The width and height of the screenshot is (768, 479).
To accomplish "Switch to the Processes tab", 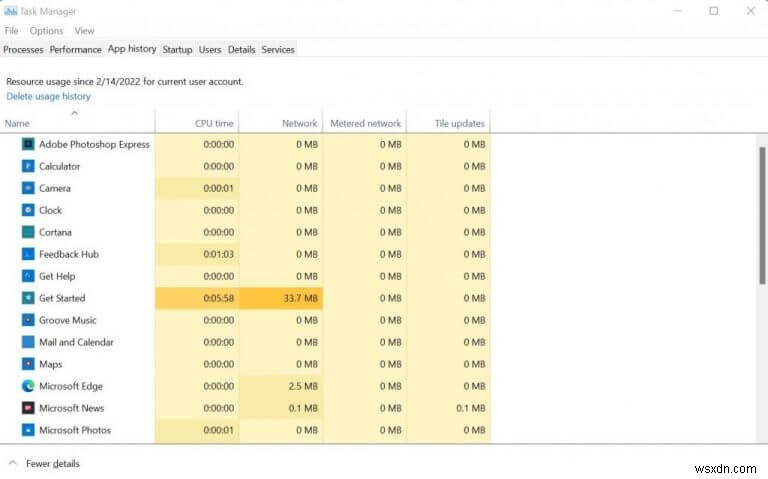I will (23, 49).
